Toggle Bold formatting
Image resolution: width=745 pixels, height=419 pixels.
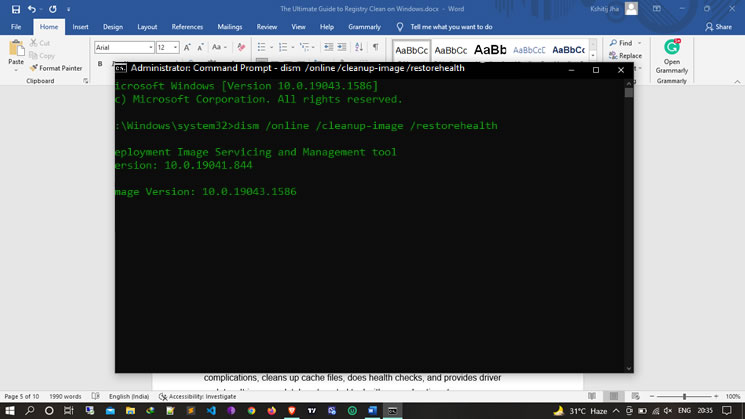[100, 64]
